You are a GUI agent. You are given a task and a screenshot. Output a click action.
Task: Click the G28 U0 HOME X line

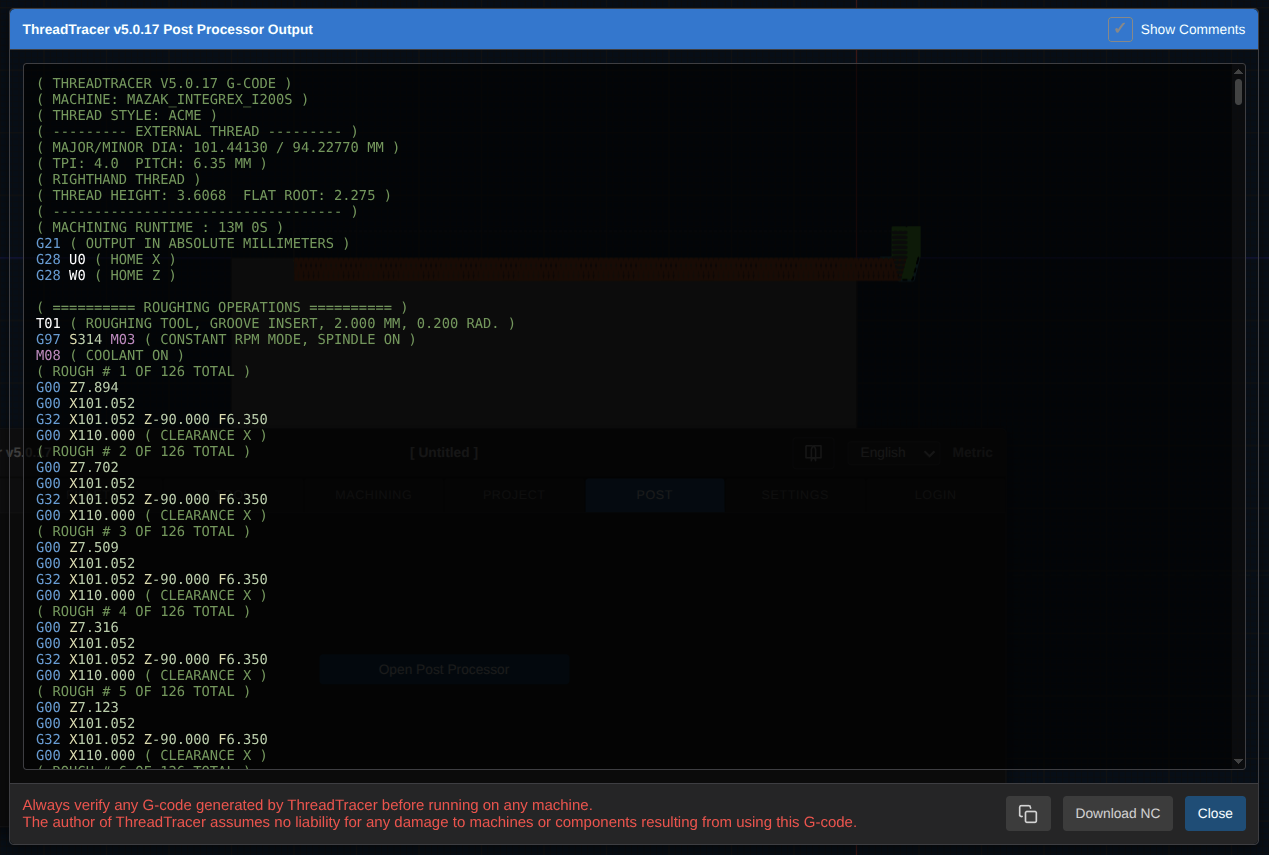click(x=106, y=259)
